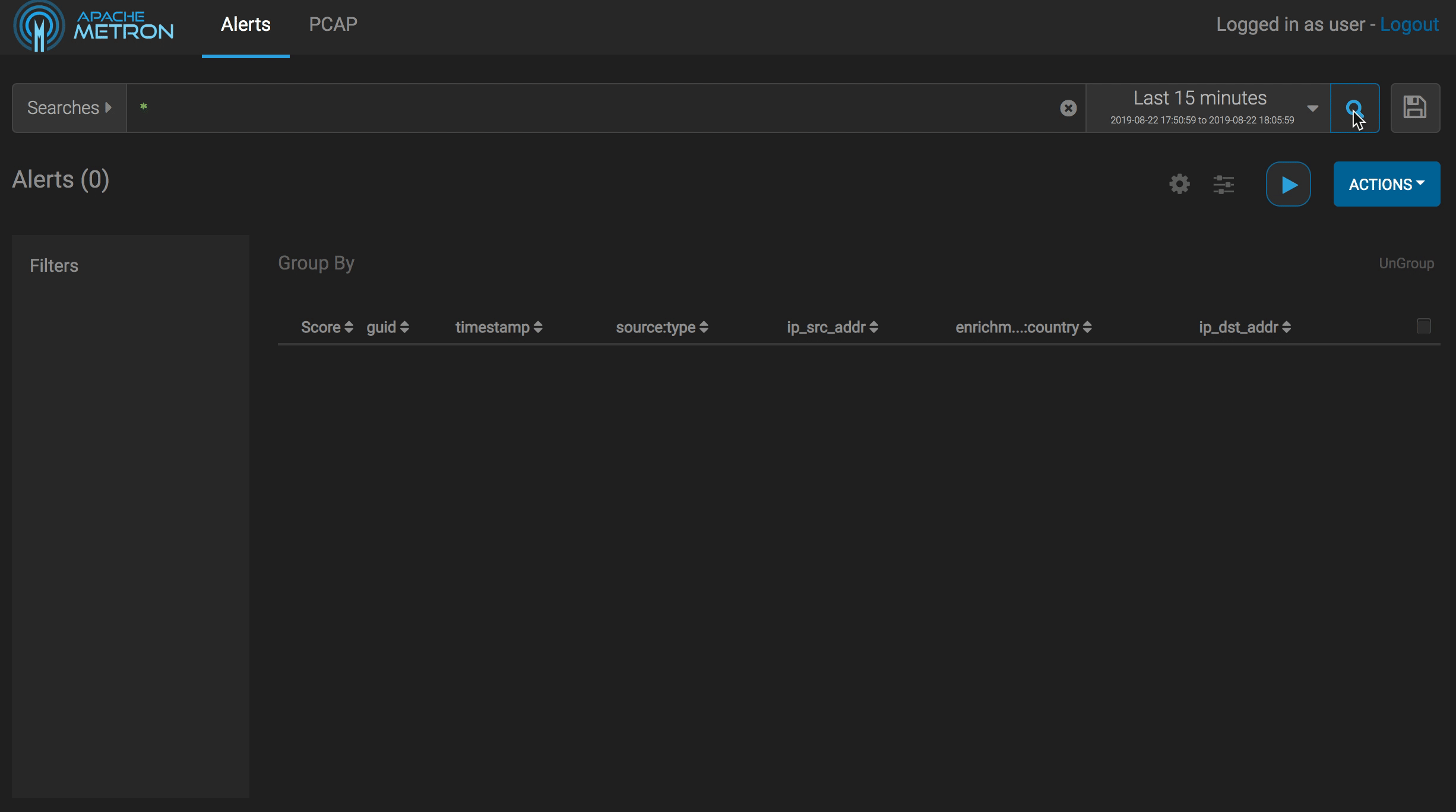Sort by Score column arrows
The image size is (1456, 812).
349,327
